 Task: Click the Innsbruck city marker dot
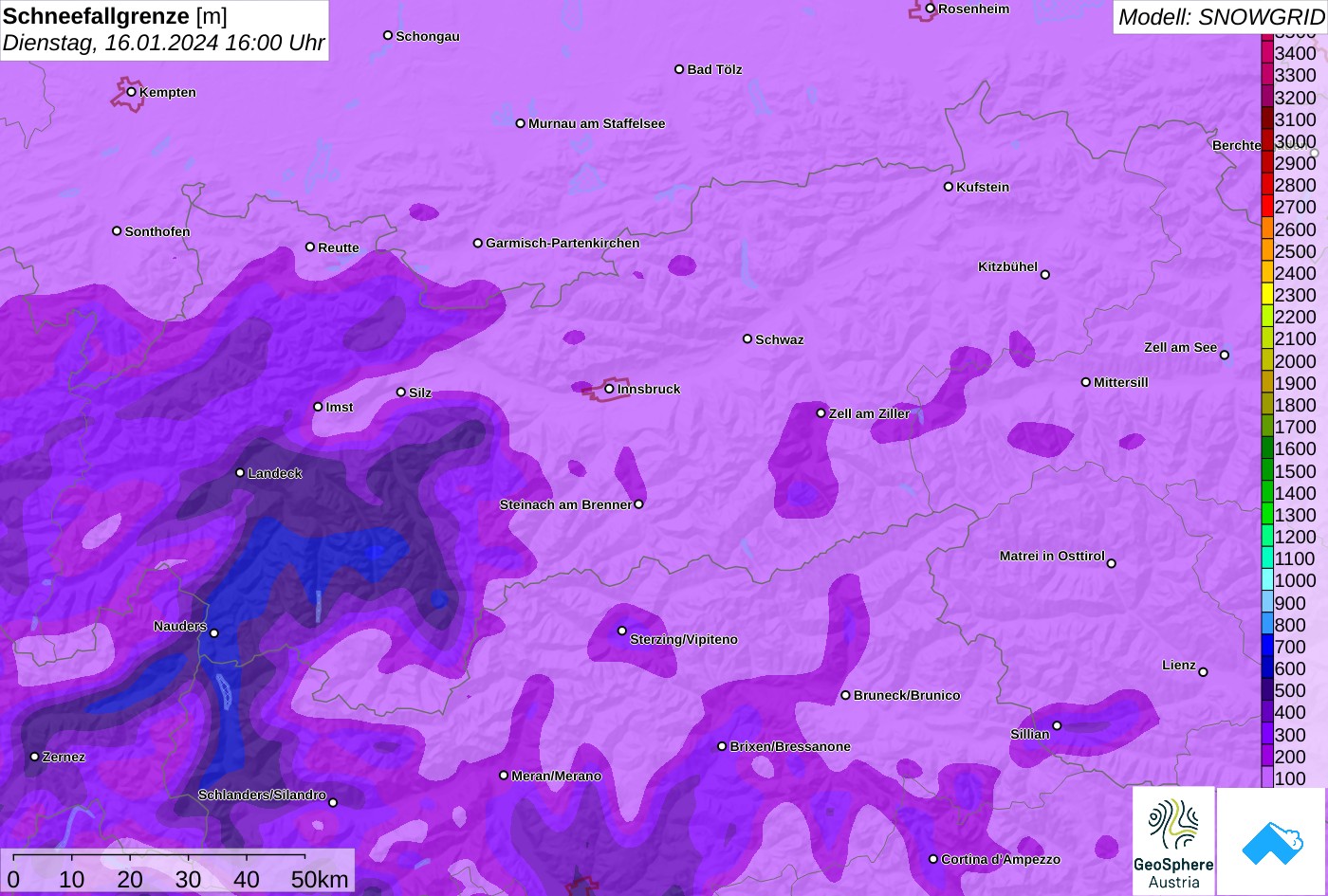(610, 389)
